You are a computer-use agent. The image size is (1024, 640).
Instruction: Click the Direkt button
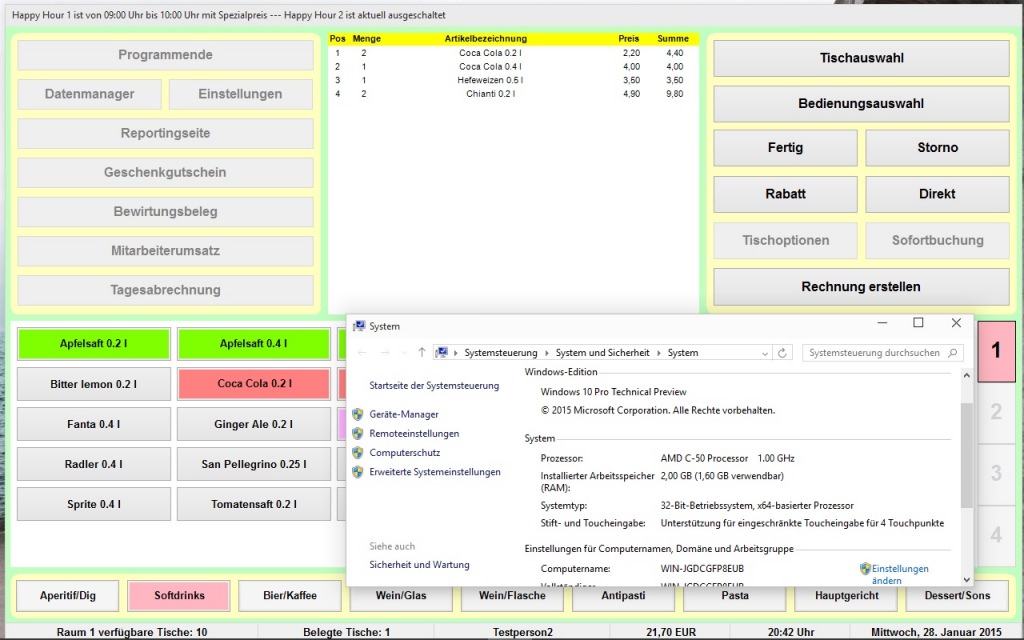tap(937, 194)
